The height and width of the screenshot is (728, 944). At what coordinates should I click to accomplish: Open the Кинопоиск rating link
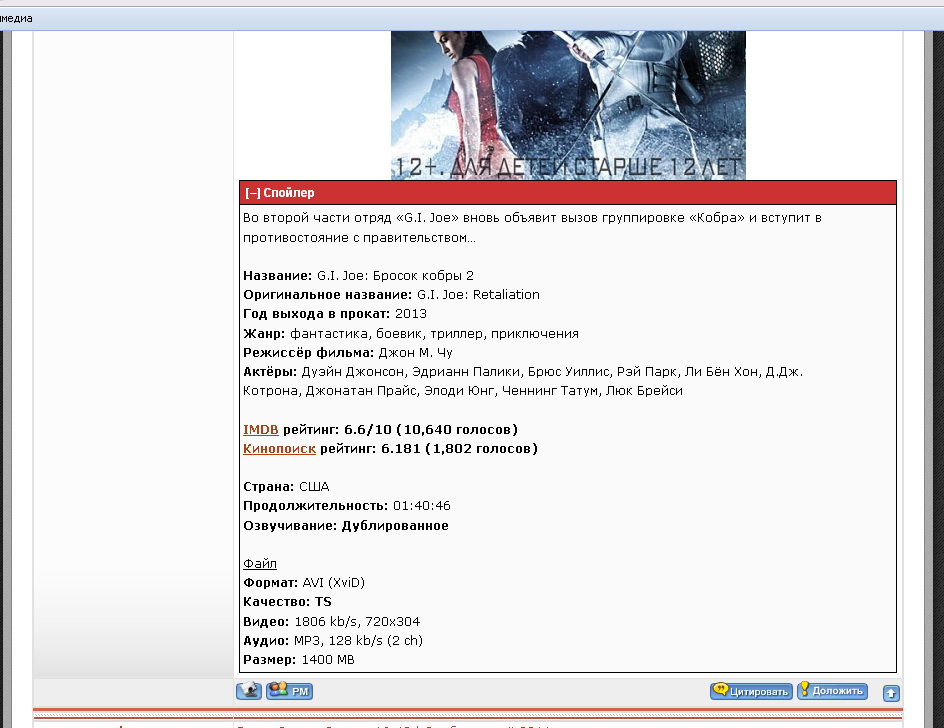pyautogui.click(x=279, y=449)
